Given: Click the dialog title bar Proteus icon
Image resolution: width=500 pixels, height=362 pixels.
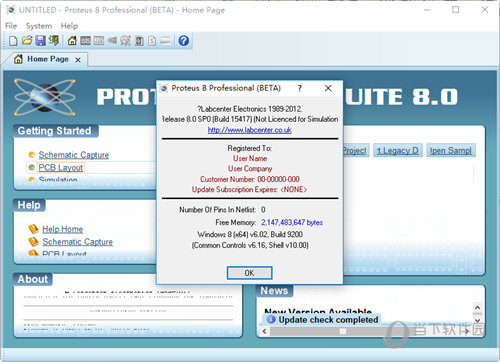Looking at the screenshot, I should [164, 88].
